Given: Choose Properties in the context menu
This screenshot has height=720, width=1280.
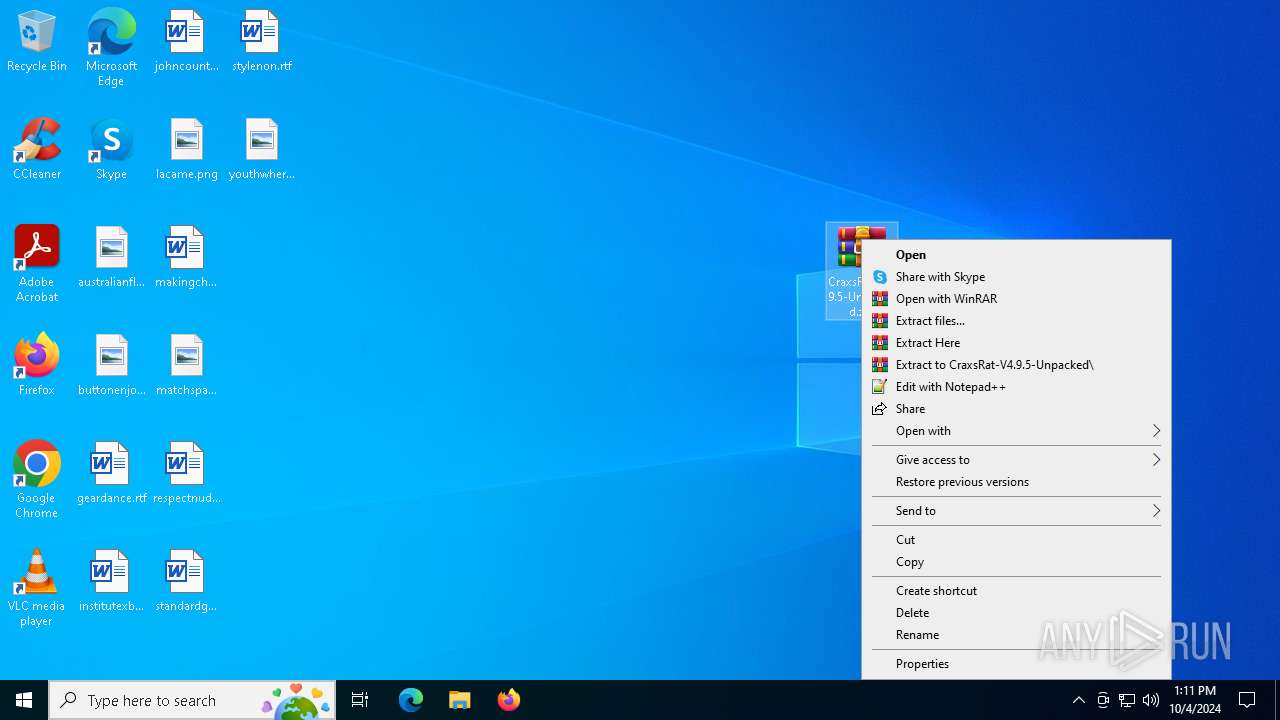Looking at the screenshot, I should [x=1016, y=664].
